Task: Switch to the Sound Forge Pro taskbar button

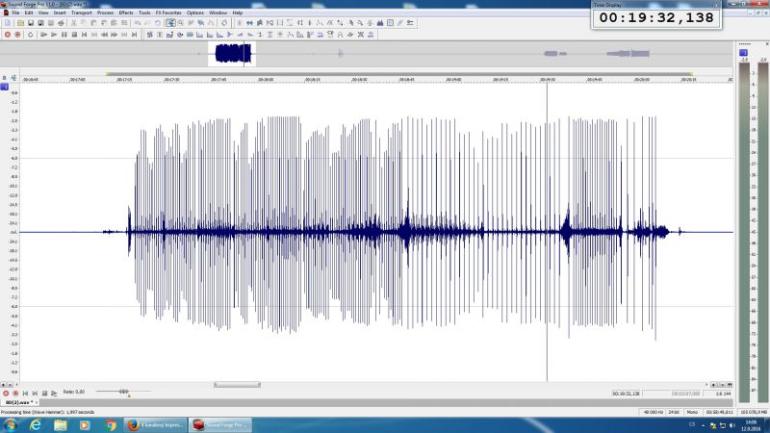Action: click(x=220, y=425)
